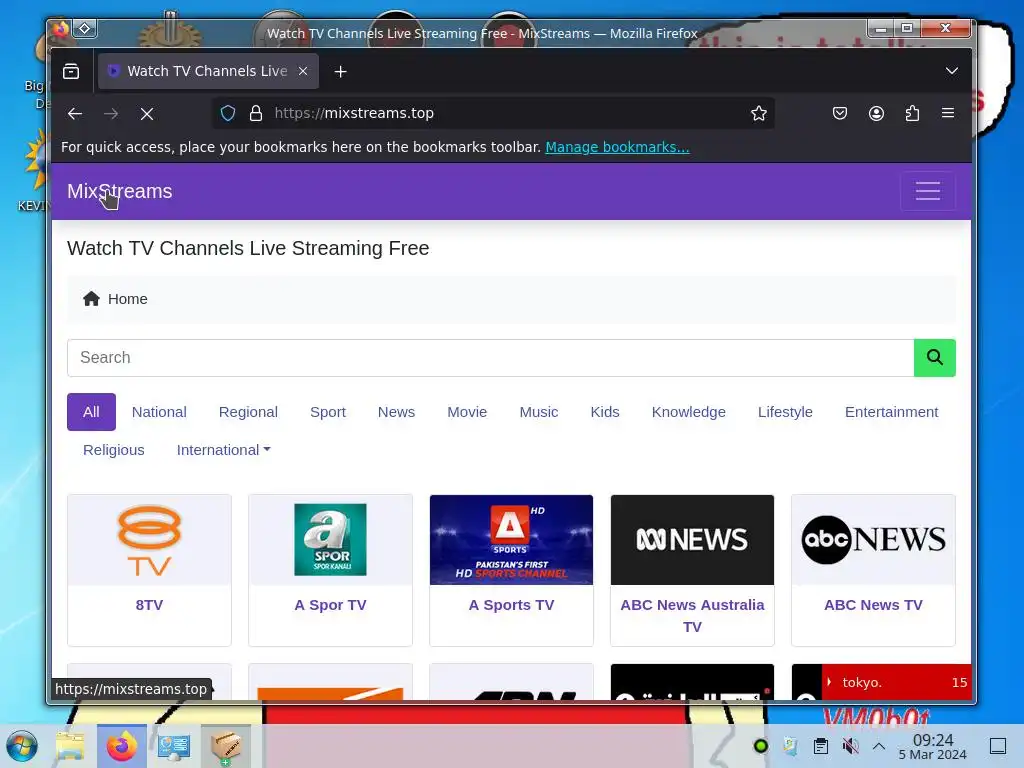This screenshot has height=768, width=1024.
Task: Click the green search button
Action: (935, 358)
